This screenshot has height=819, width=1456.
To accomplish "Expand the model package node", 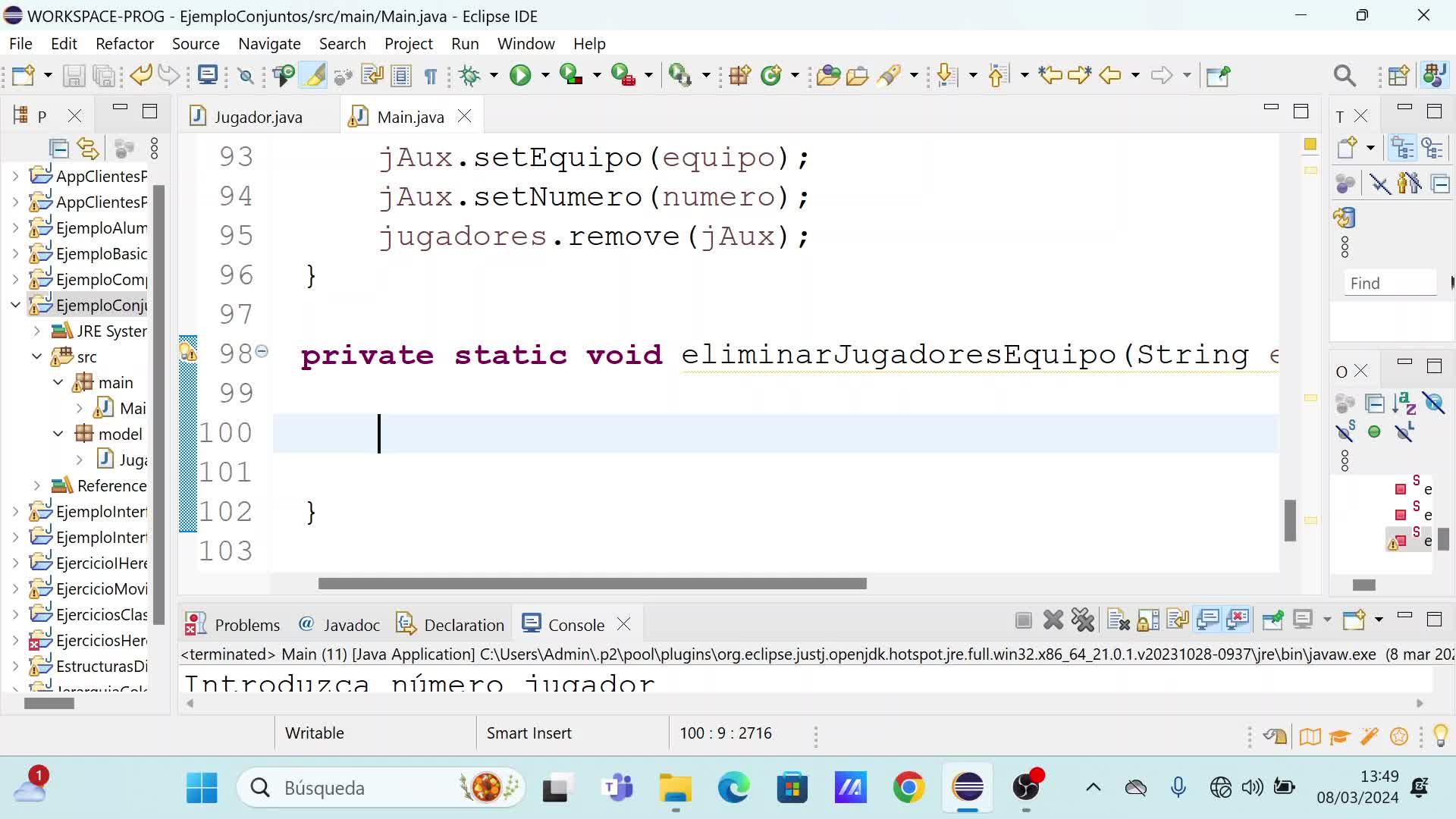I will pyautogui.click(x=58, y=434).
